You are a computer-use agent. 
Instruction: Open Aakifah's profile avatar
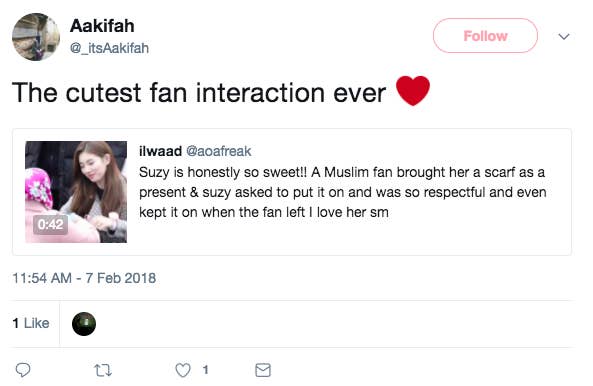(x=36, y=37)
